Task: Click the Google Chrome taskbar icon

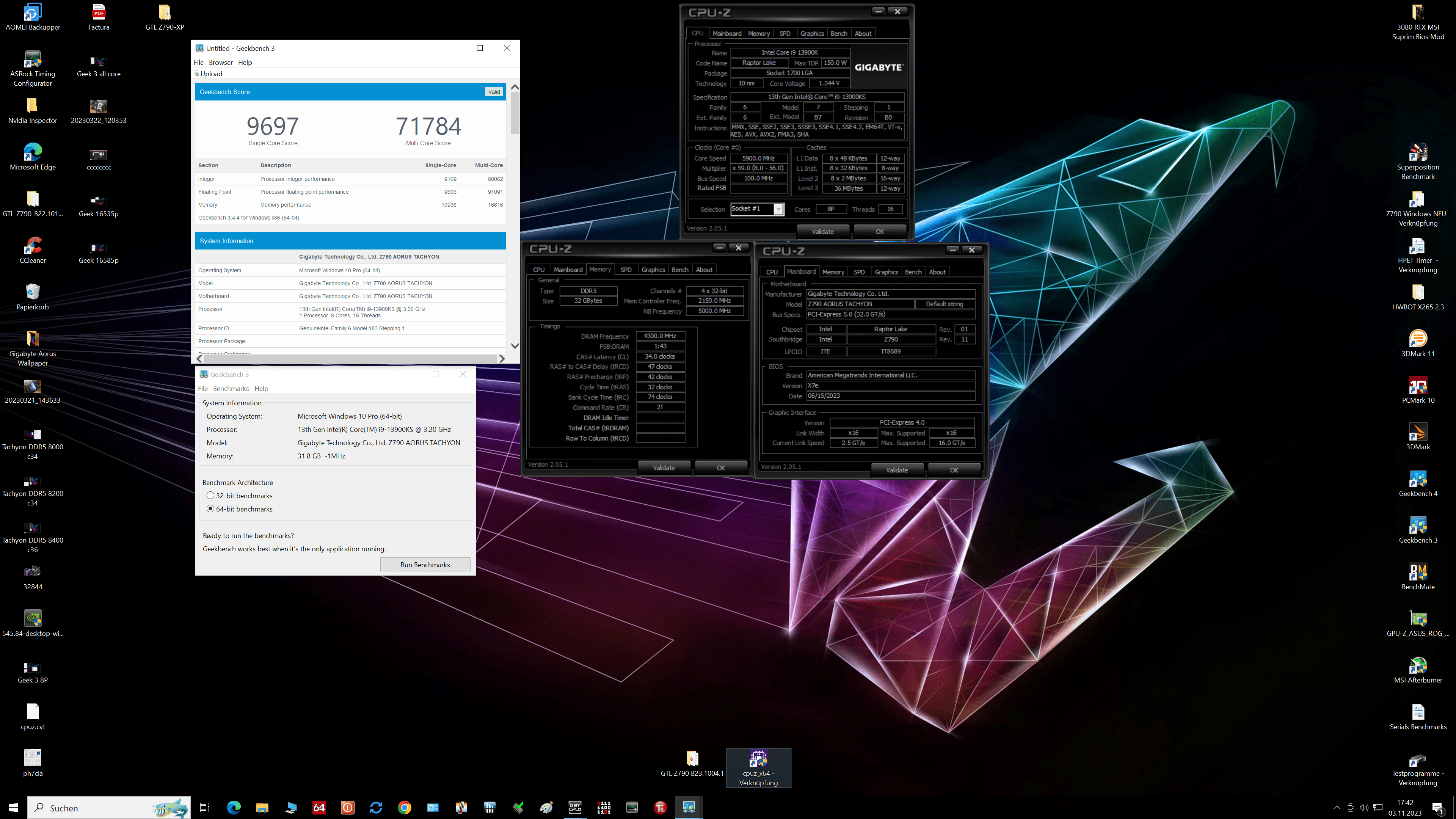Action: click(404, 808)
